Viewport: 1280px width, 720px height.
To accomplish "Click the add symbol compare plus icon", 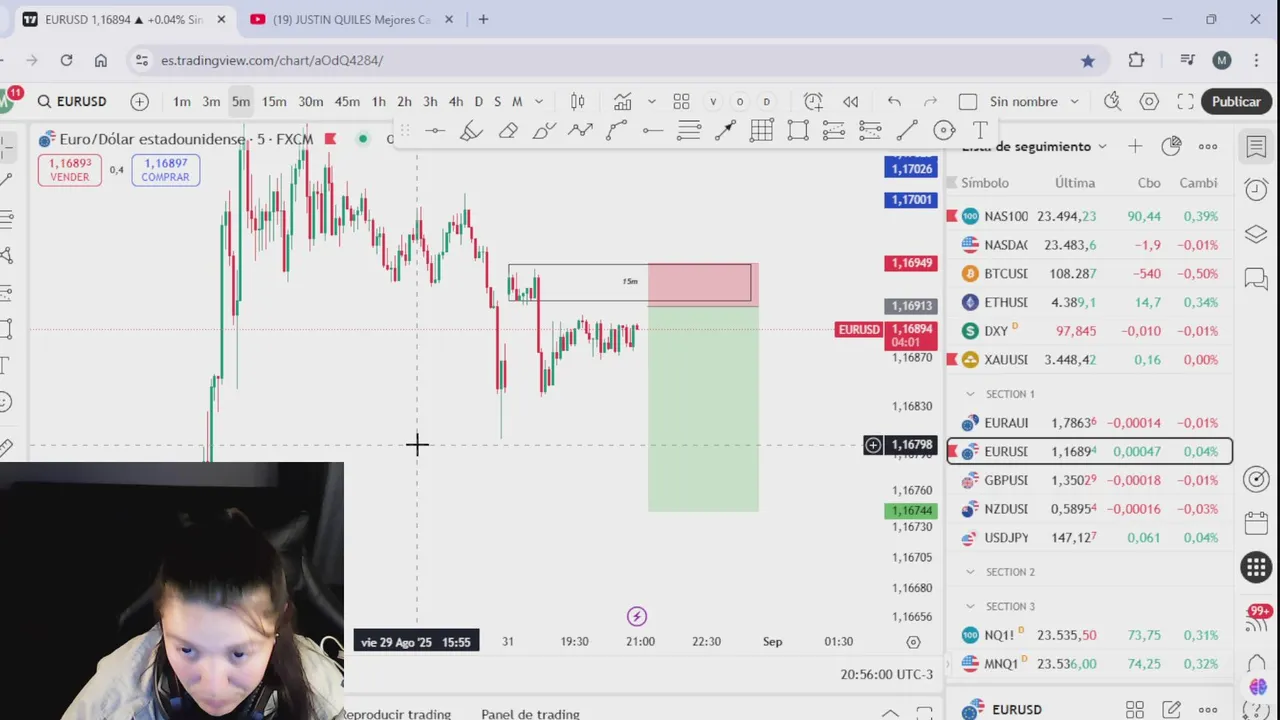I will tap(139, 101).
